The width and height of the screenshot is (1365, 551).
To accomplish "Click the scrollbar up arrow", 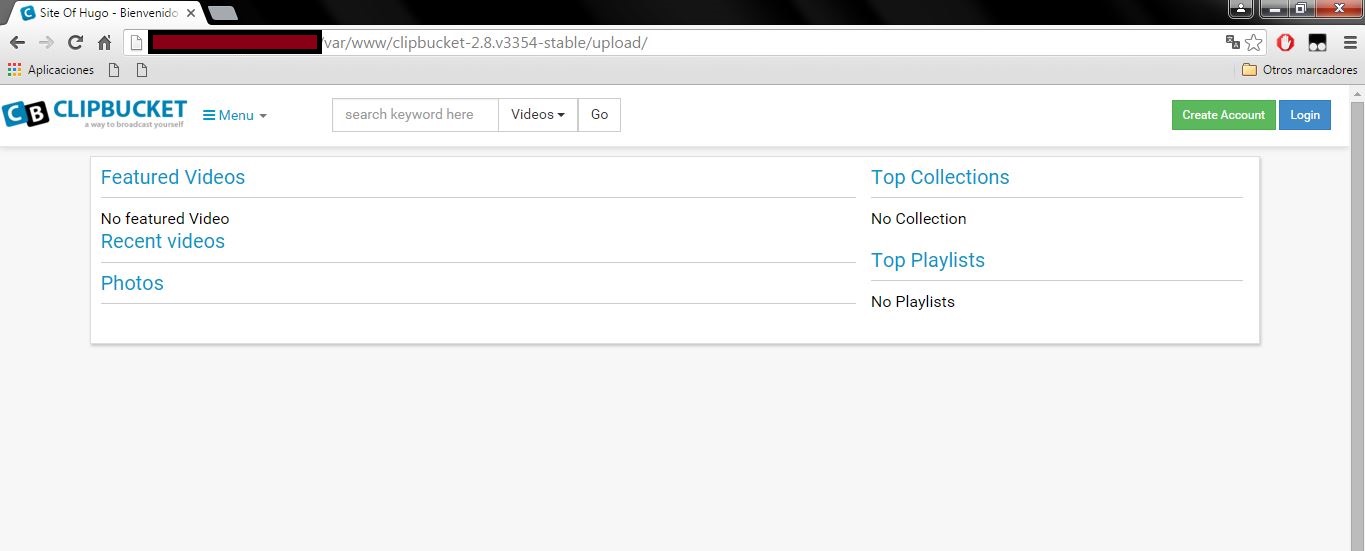I will click(1357, 94).
